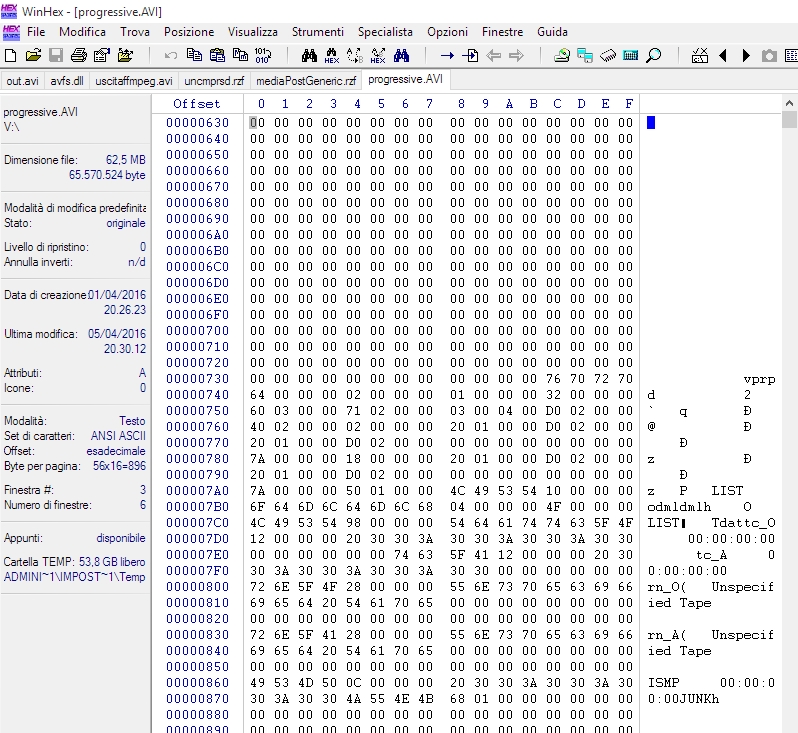Open the Visualizza menu
Viewport: 798px width, 733px height.
(253, 32)
